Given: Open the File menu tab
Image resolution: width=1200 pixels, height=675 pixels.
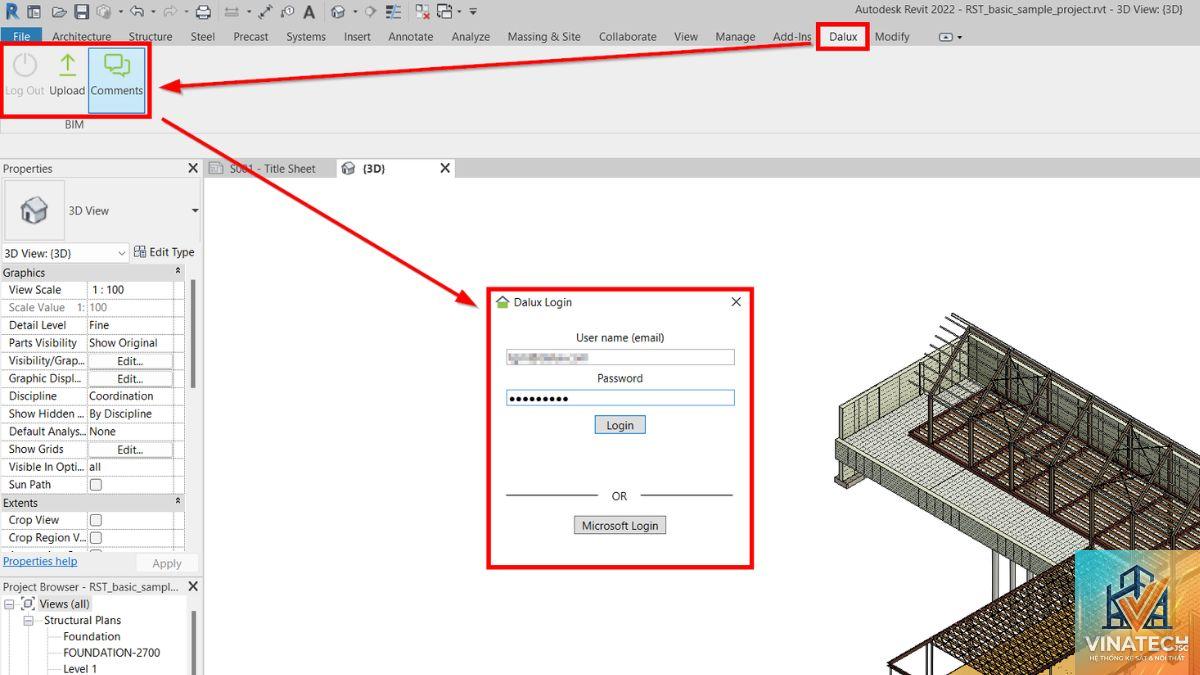Looking at the screenshot, I should point(21,36).
